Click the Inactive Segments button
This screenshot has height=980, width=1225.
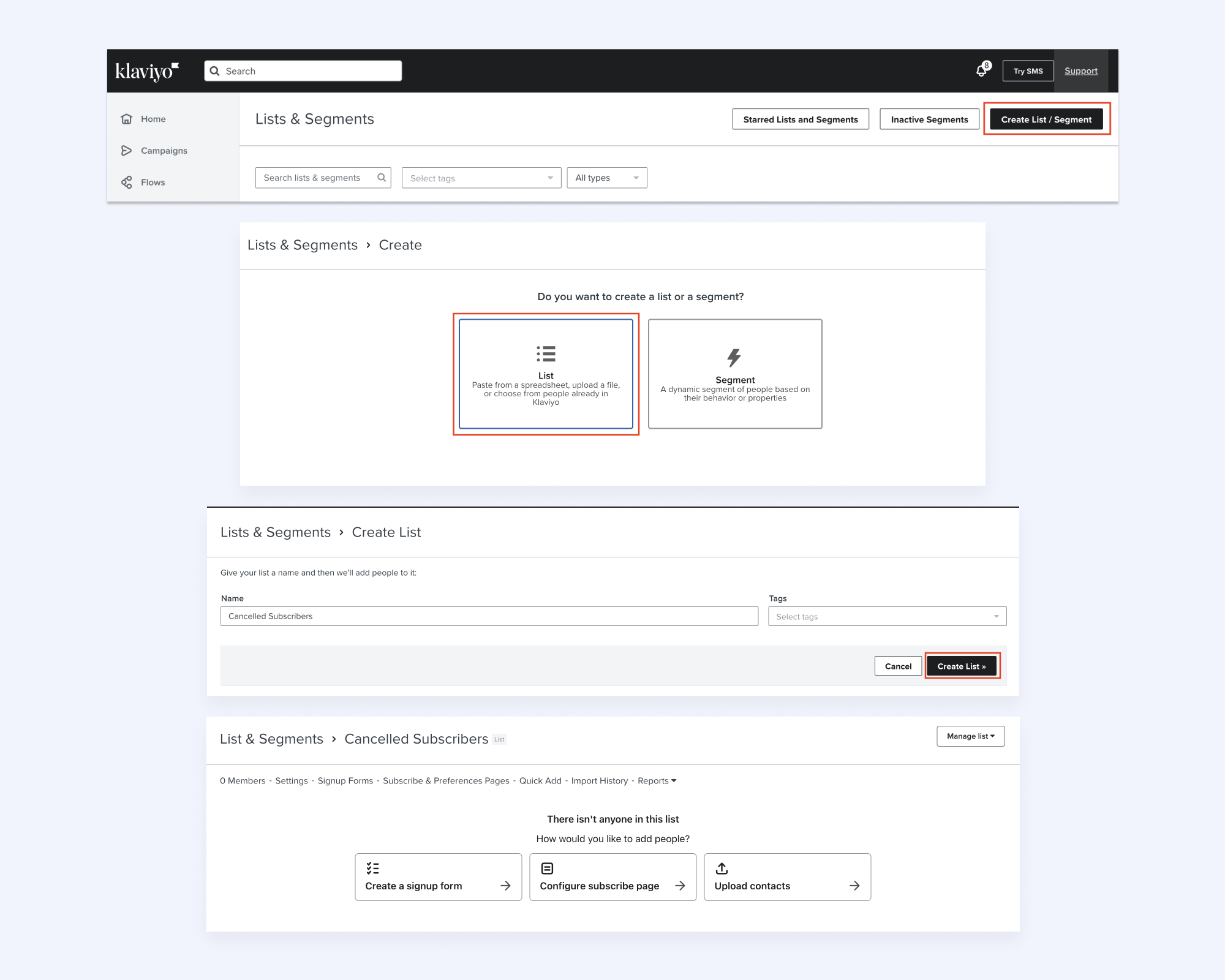tap(929, 119)
